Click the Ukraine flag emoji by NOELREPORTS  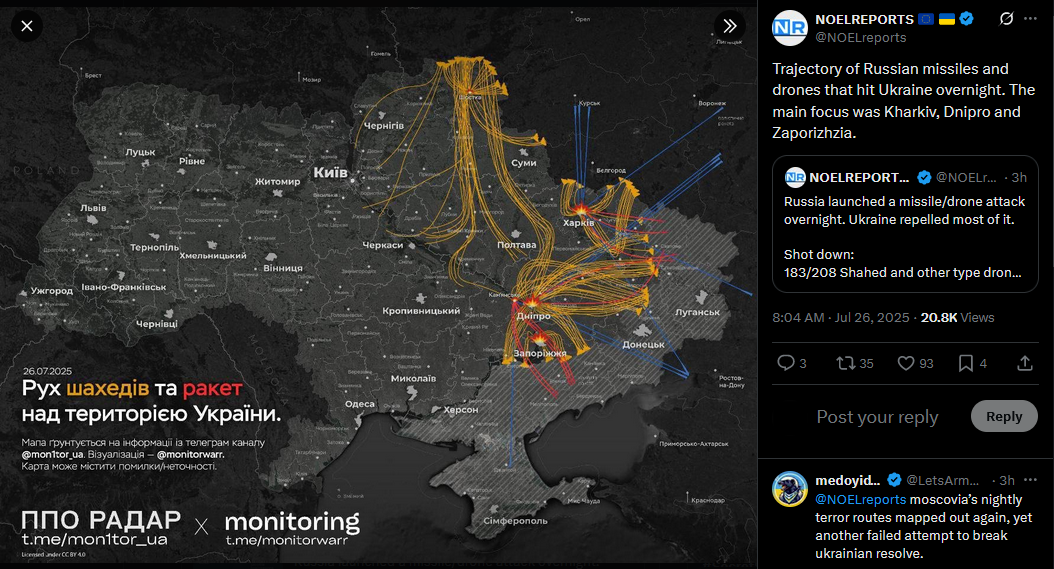coord(946,19)
